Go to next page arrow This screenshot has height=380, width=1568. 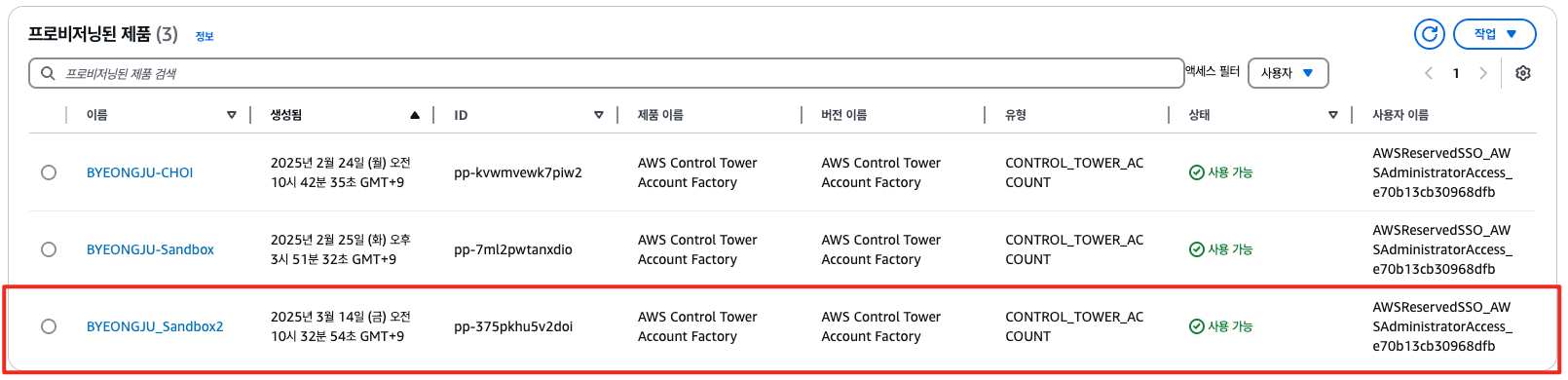1483,73
